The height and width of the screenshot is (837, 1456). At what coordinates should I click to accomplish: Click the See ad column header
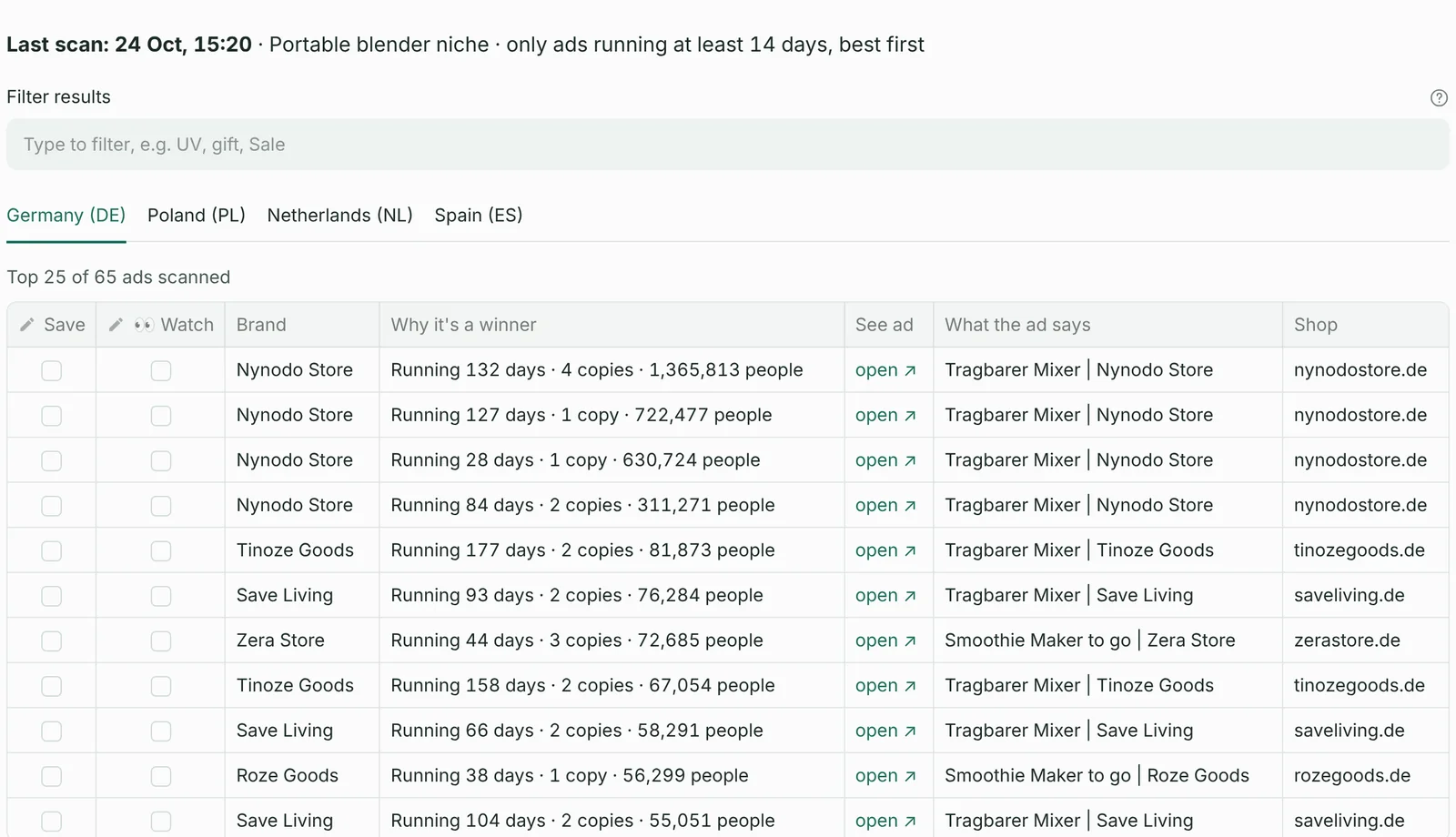(x=888, y=325)
